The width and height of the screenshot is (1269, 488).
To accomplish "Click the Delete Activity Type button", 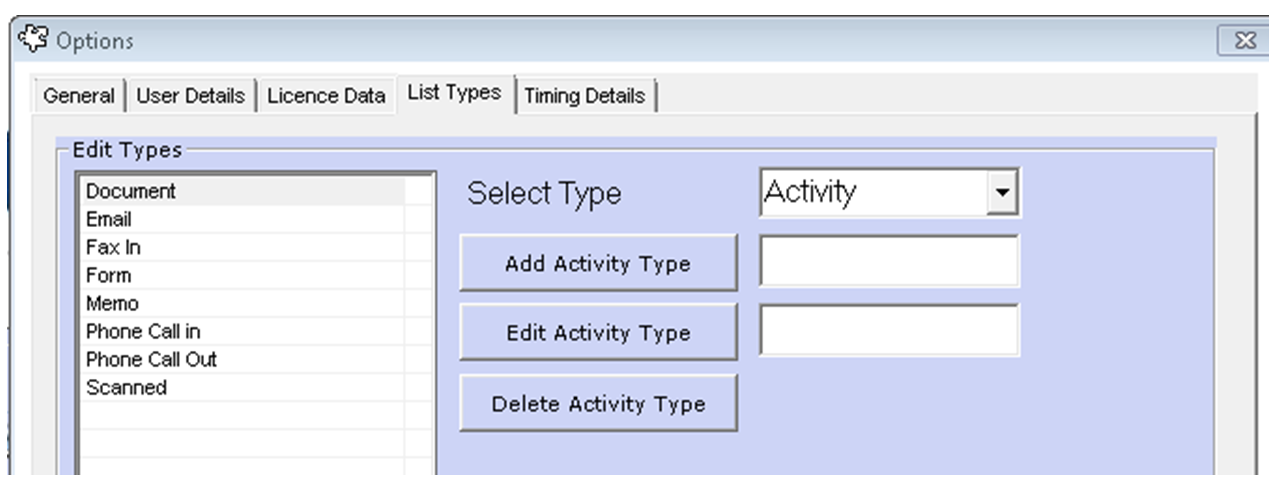I will click(598, 403).
